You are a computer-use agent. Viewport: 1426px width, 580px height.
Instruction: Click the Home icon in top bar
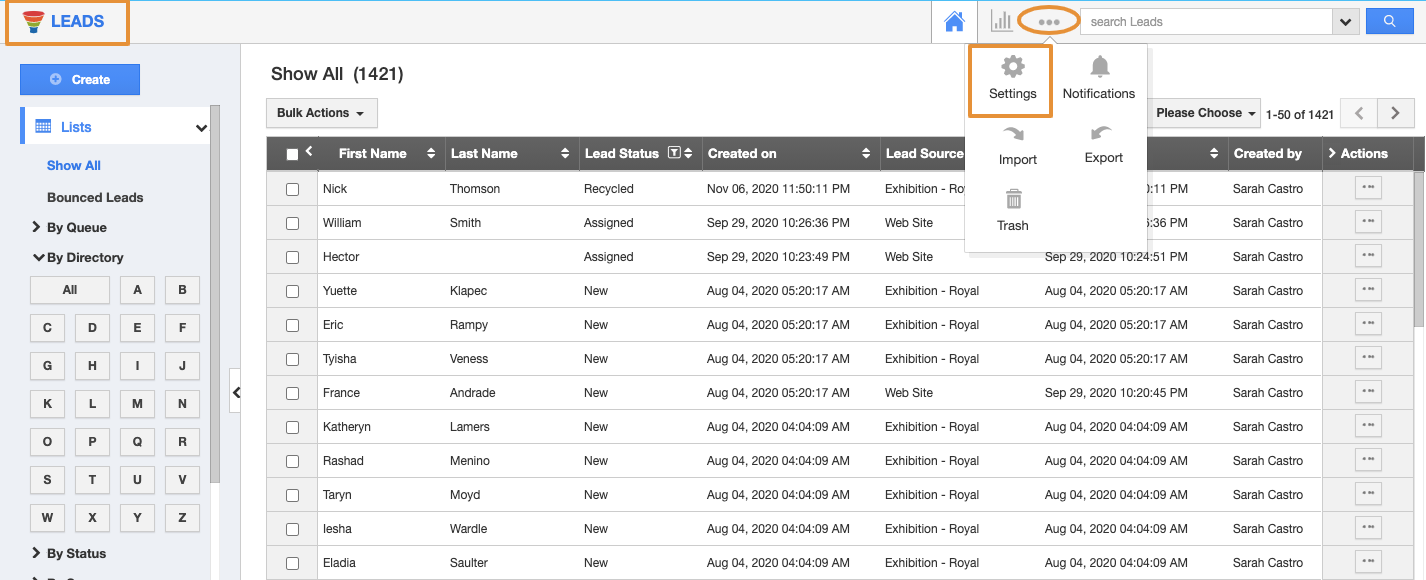point(954,22)
